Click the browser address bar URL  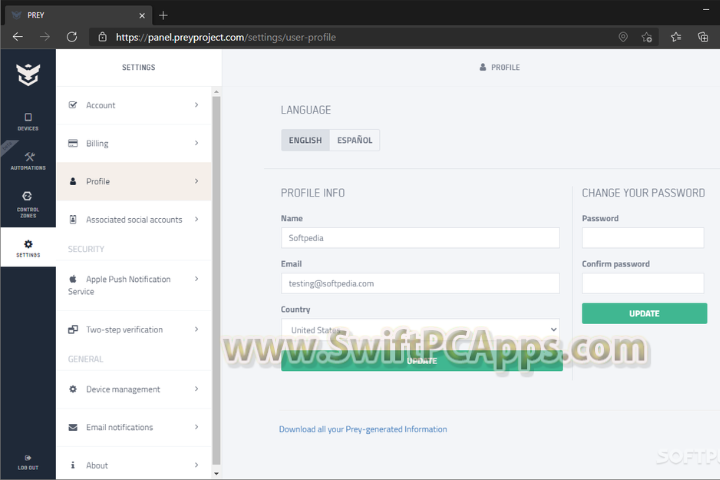[225, 37]
